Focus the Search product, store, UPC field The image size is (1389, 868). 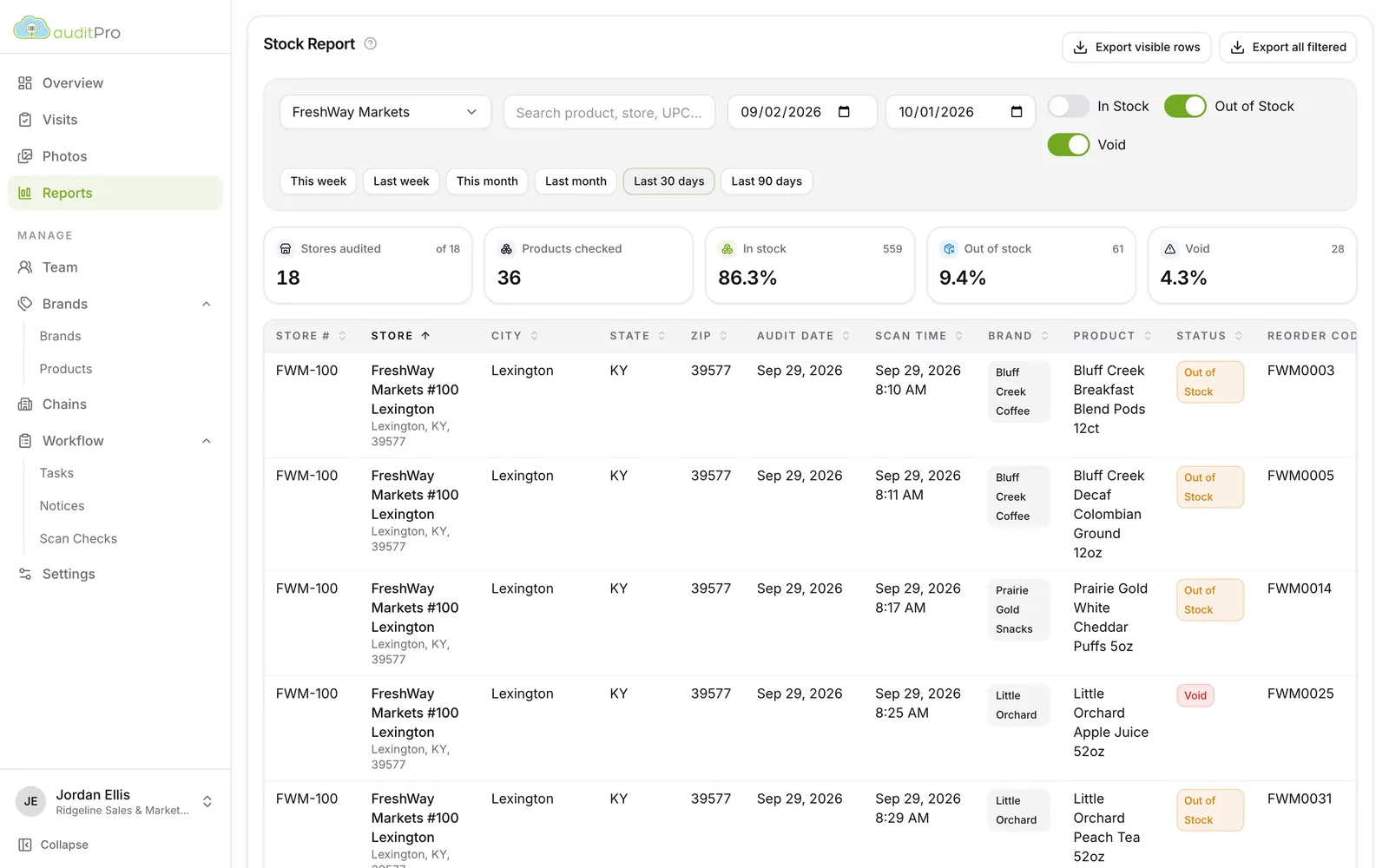pyautogui.click(x=609, y=112)
